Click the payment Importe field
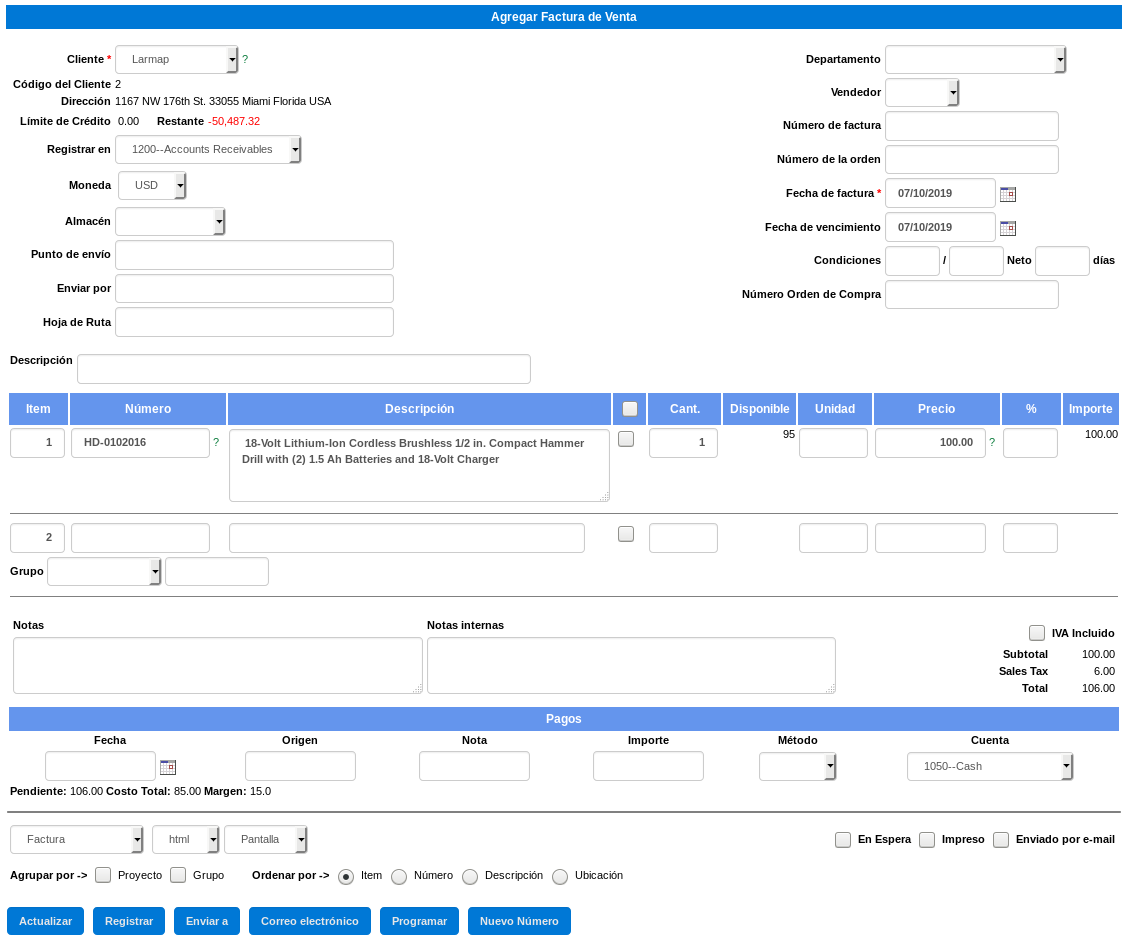This screenshot has height=939, width=1126. pos(648,766)
